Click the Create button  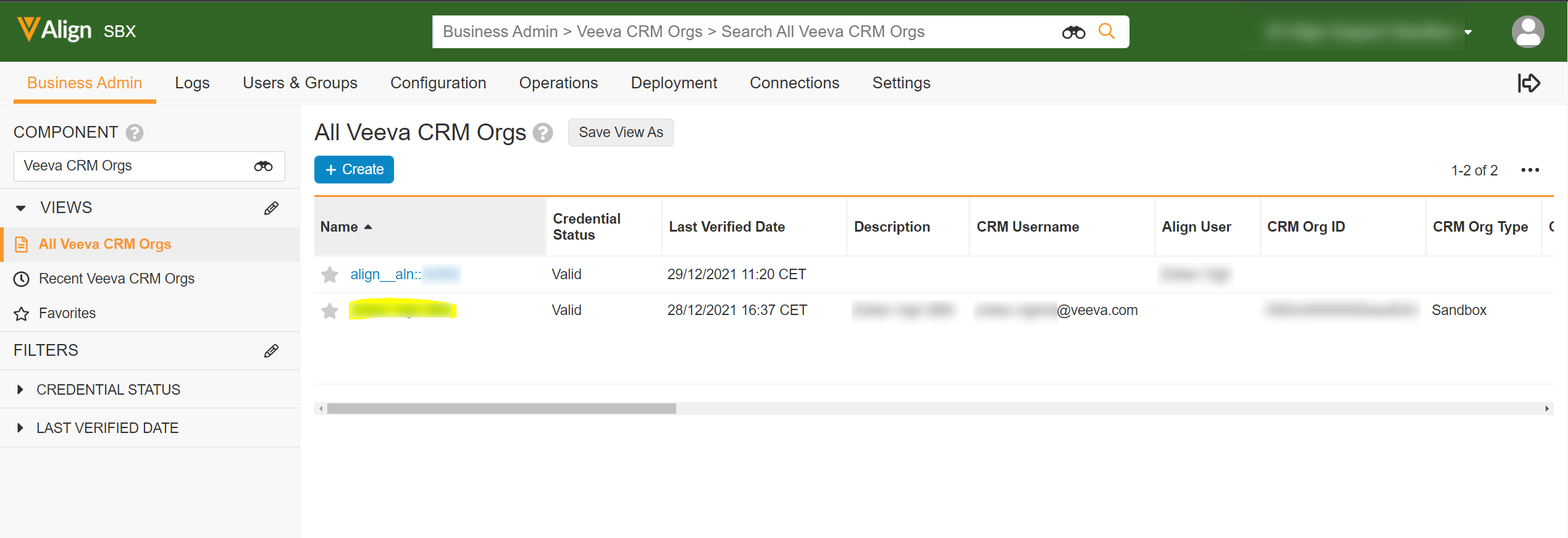pyautogui.click(x=354, y=170)
